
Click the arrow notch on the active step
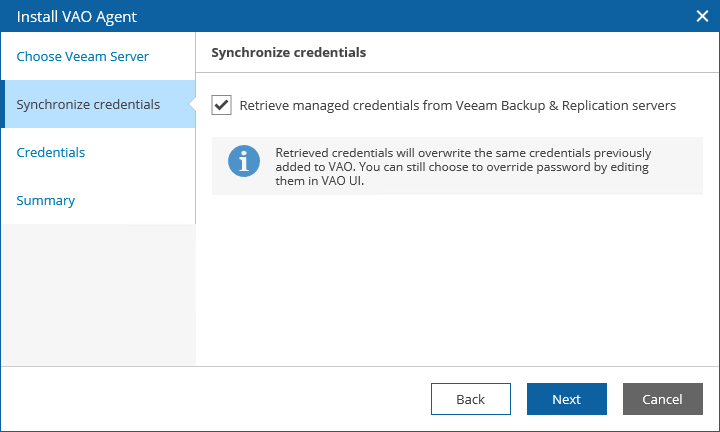(x=191, y=104)
